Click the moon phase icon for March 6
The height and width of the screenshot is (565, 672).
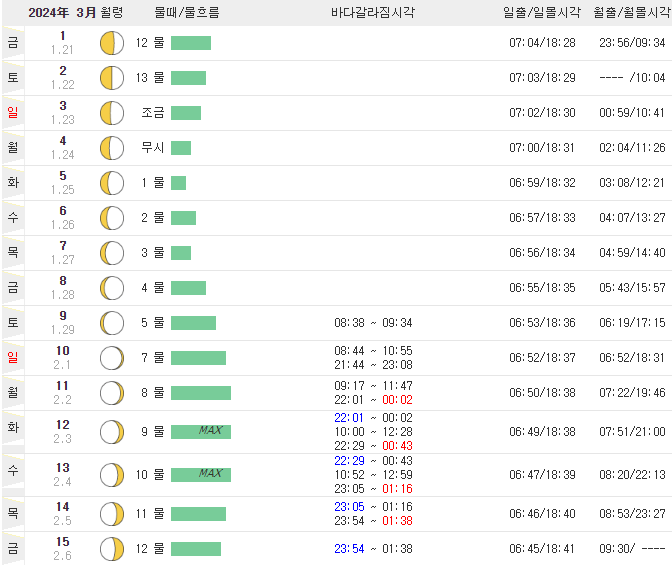pos(112,218)
